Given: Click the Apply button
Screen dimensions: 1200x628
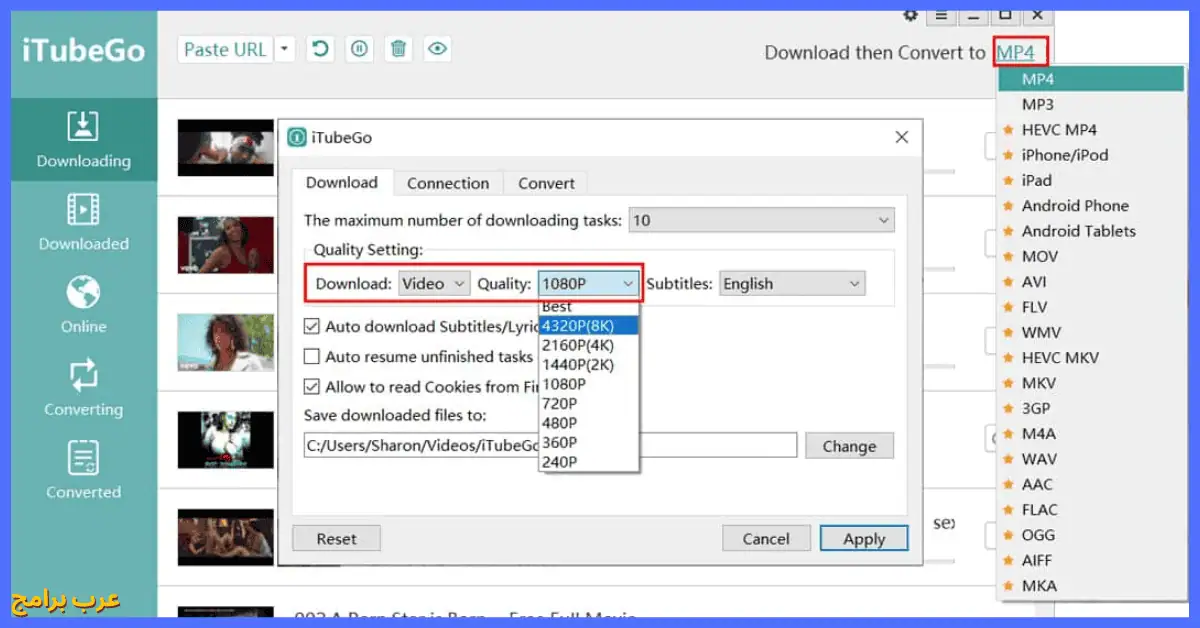Looking at the screenshot, I should click(864, 538).
